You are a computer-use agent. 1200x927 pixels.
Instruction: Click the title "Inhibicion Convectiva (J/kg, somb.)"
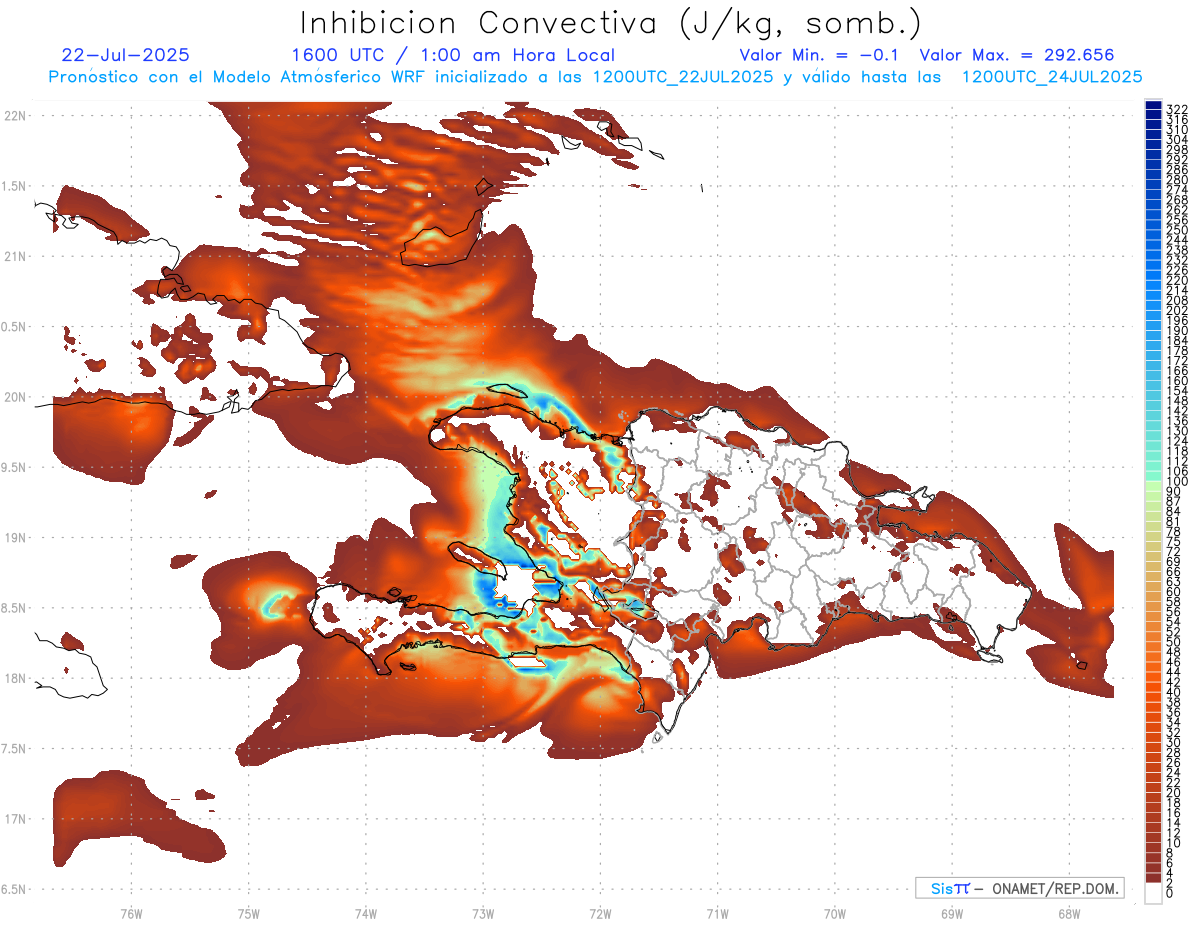611,22
